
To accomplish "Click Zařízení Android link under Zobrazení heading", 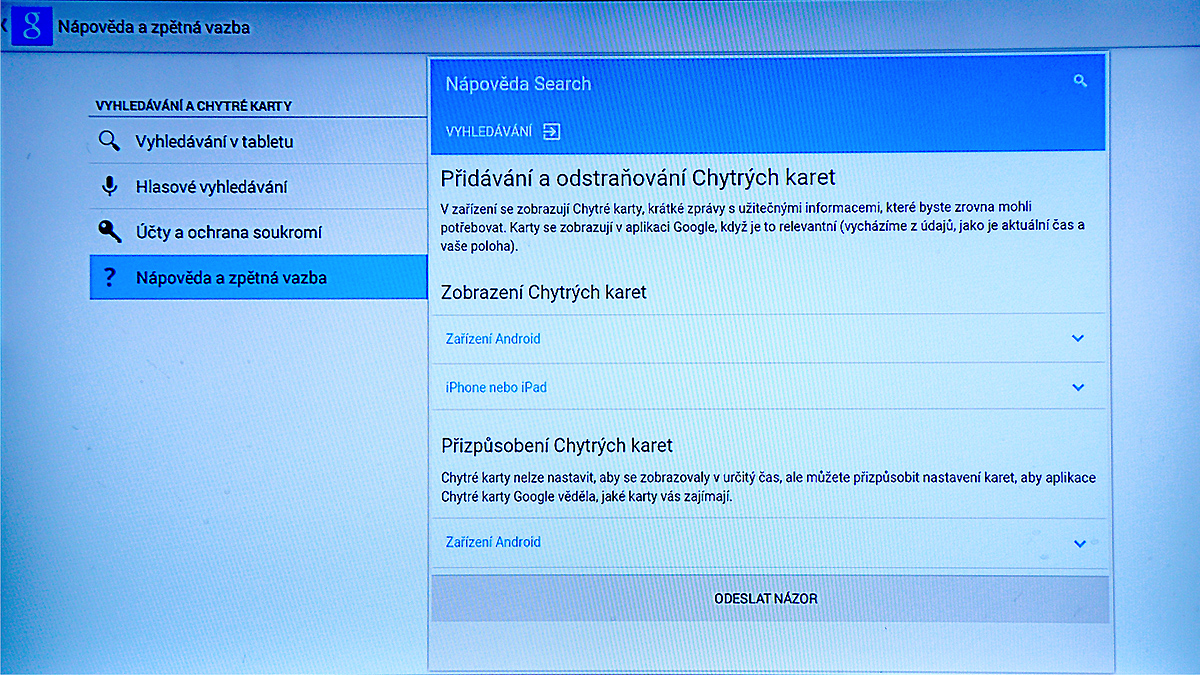I will pyautogui.click(x=493, y=339).
